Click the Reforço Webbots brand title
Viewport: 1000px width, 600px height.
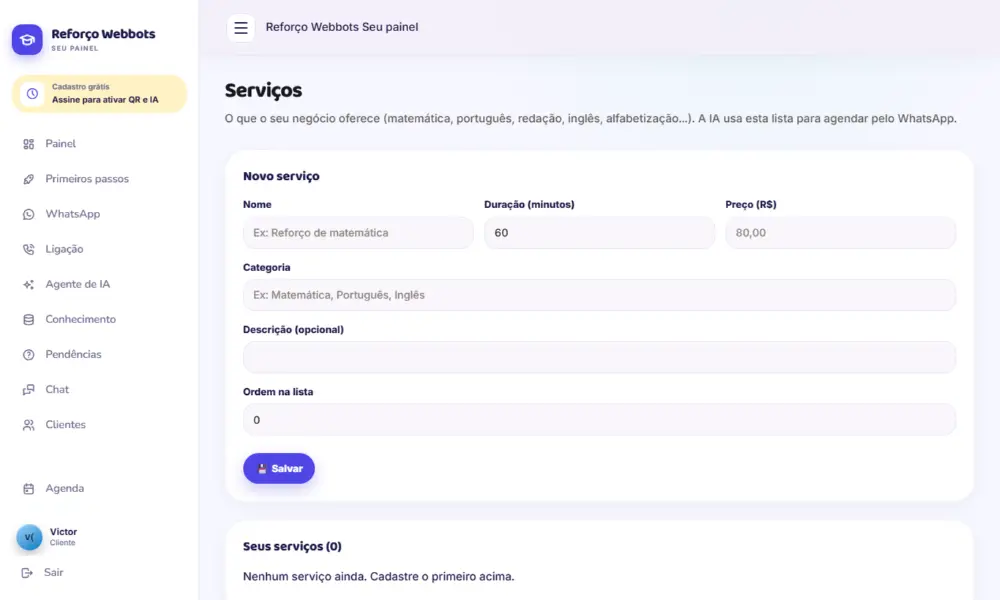(103, 34)
